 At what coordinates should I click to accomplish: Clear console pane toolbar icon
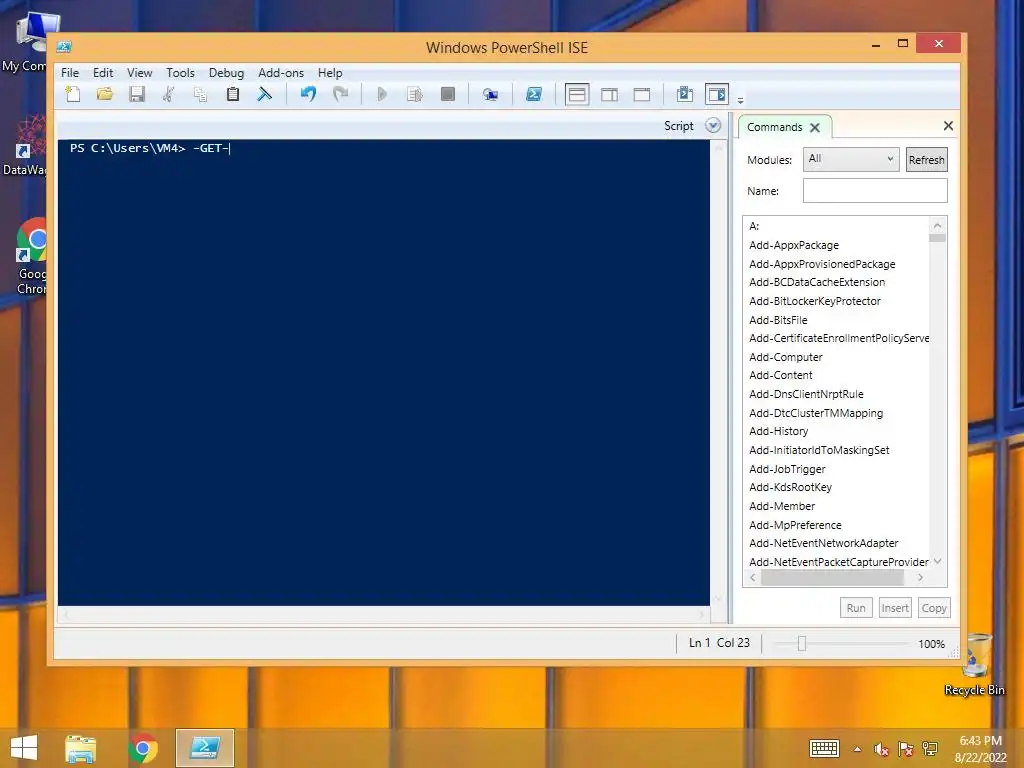(264, 94)
